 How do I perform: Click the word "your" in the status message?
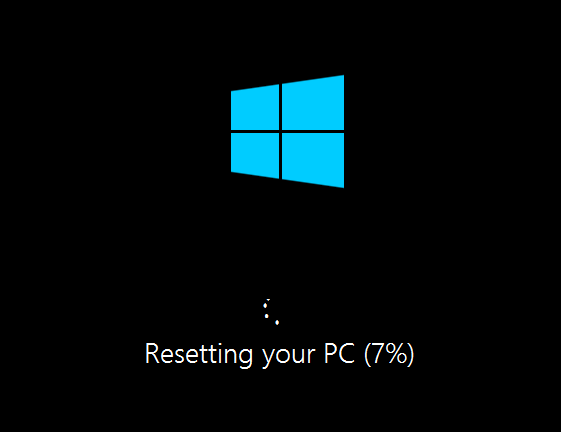289,357
